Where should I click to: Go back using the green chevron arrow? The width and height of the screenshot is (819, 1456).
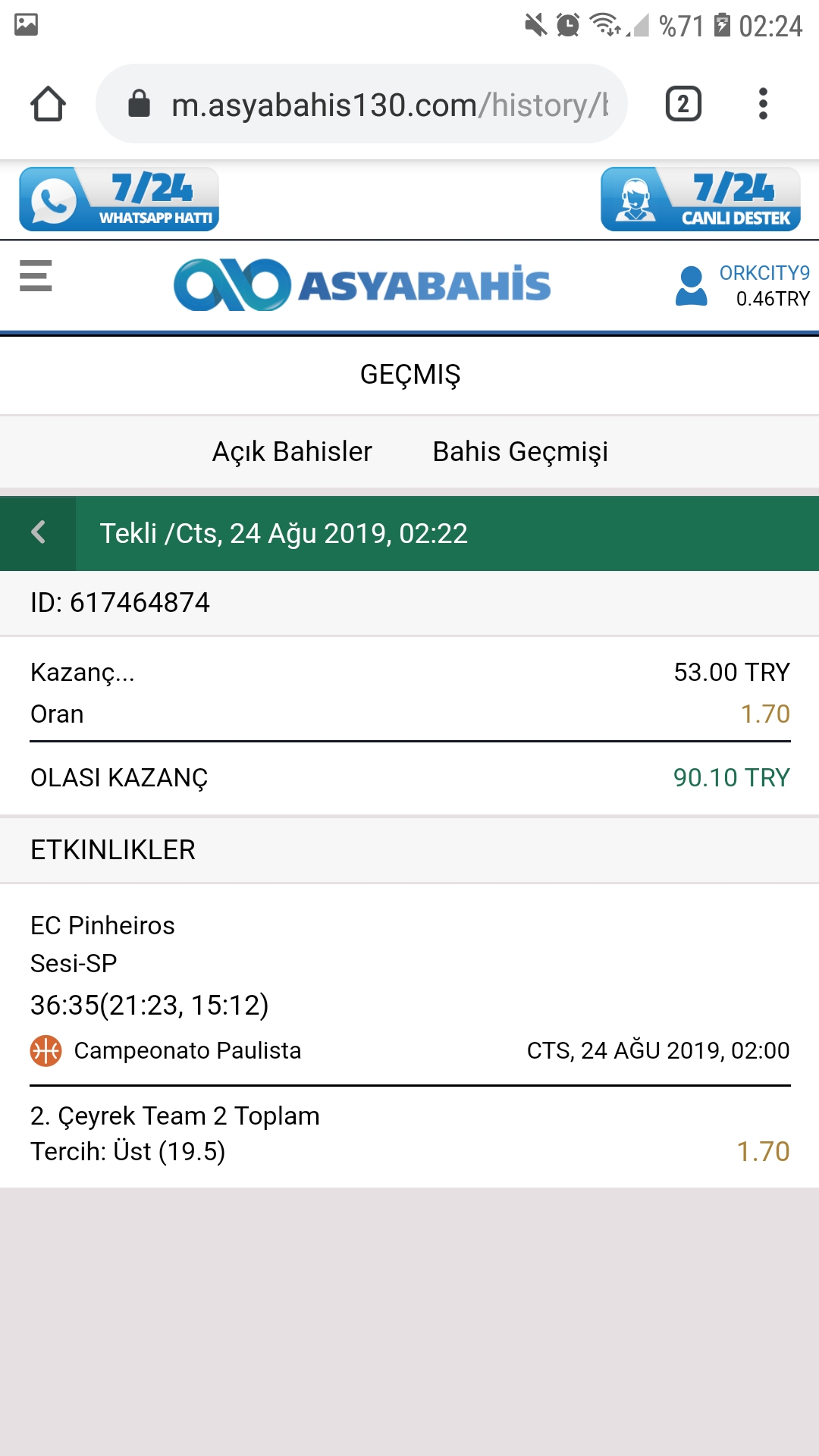tap(38, 533)
